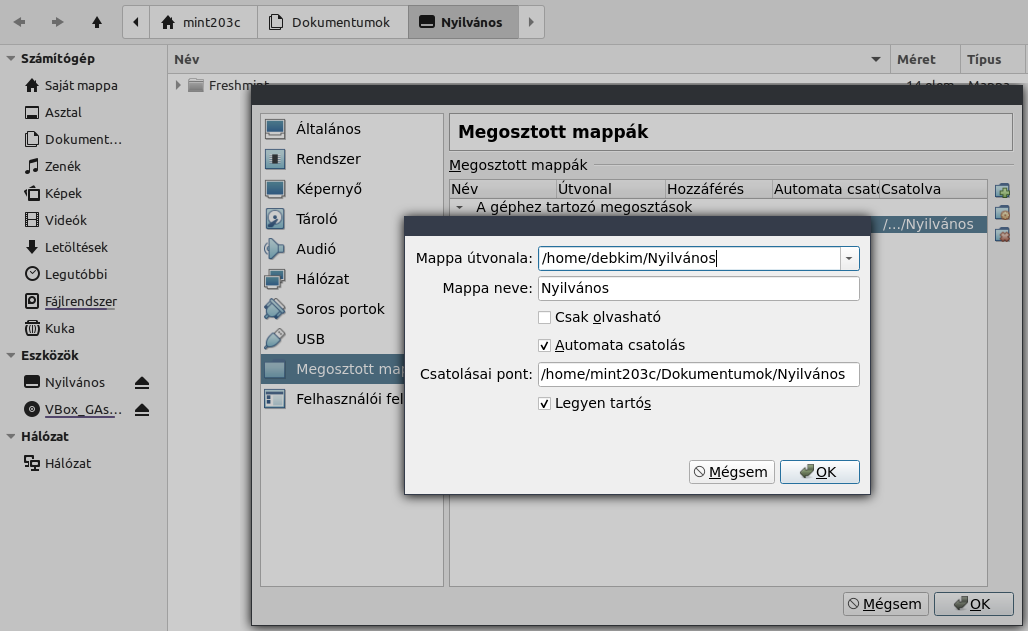Go forward in file manager history
The height and width of the screenshot is (631, 1028).
[x=58, y=22]
